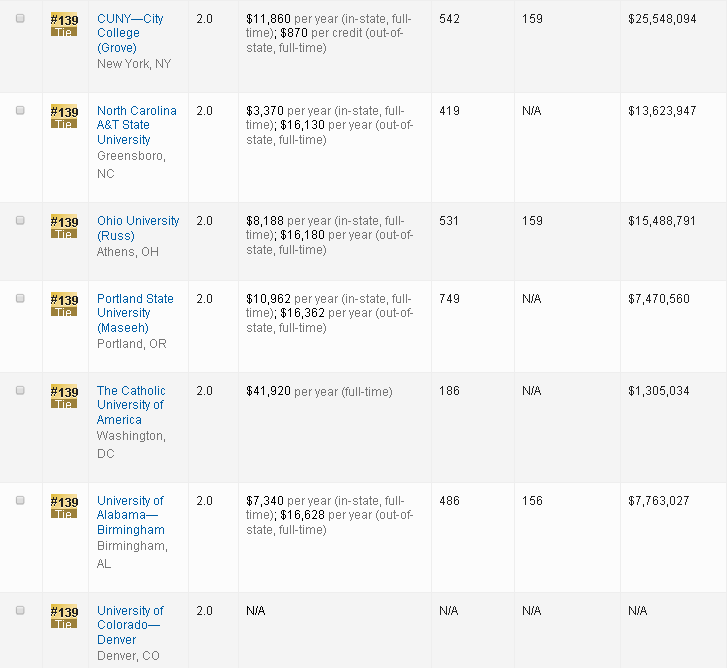Select the North Carolina A&T State checkbox
The height and width of the screenshot is (668, 727).
20,111
